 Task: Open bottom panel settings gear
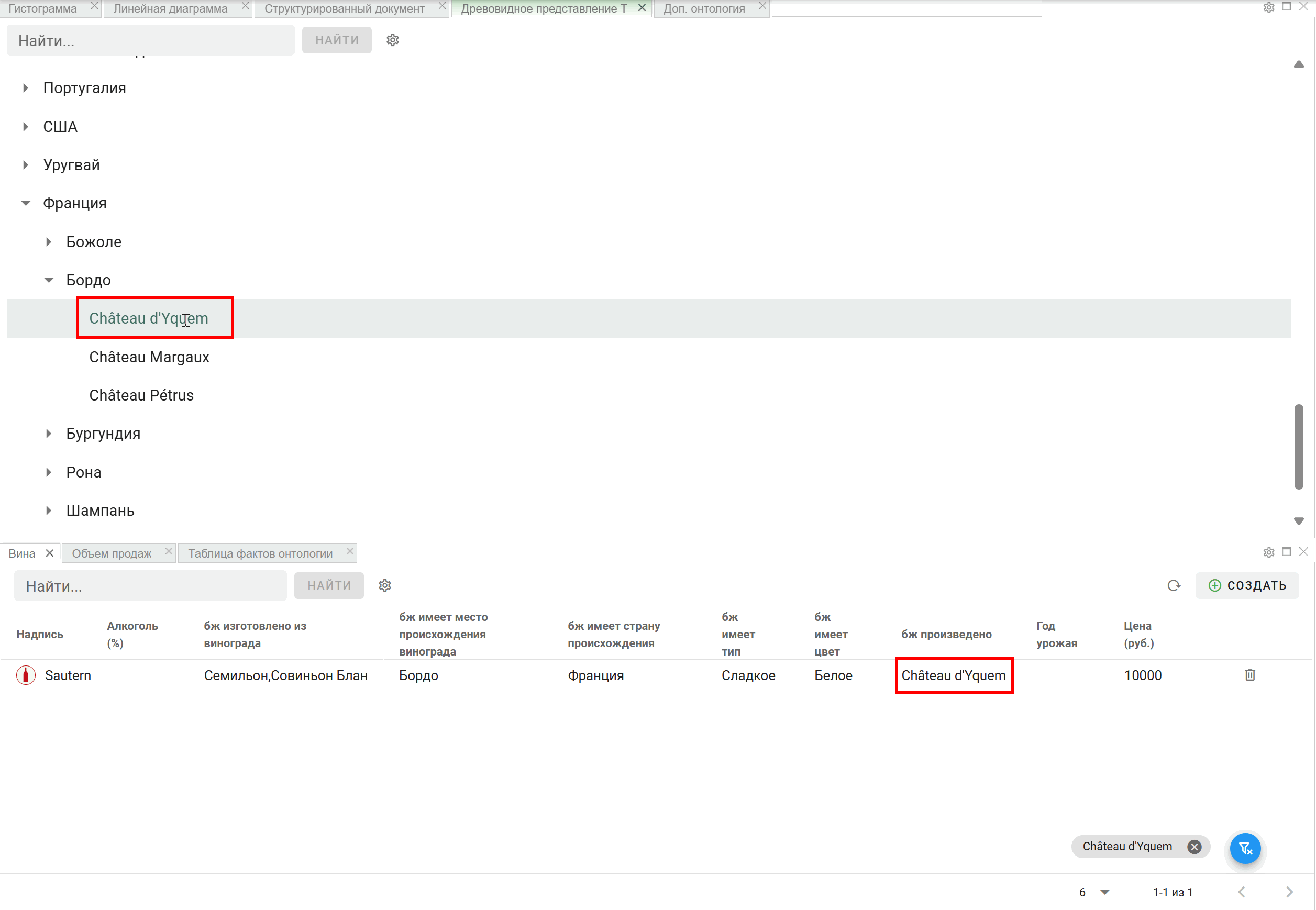[x=1269, y=552]
